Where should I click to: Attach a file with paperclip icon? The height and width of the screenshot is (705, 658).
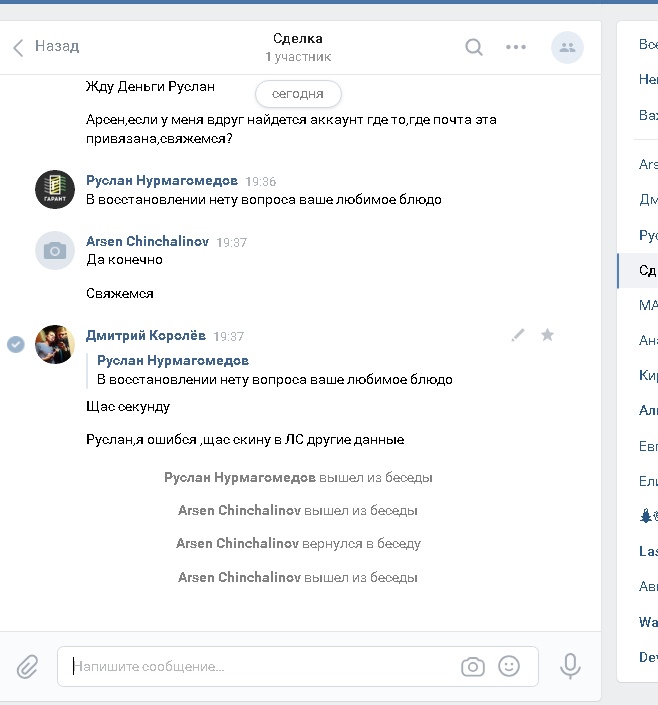(x=27, y=666)
